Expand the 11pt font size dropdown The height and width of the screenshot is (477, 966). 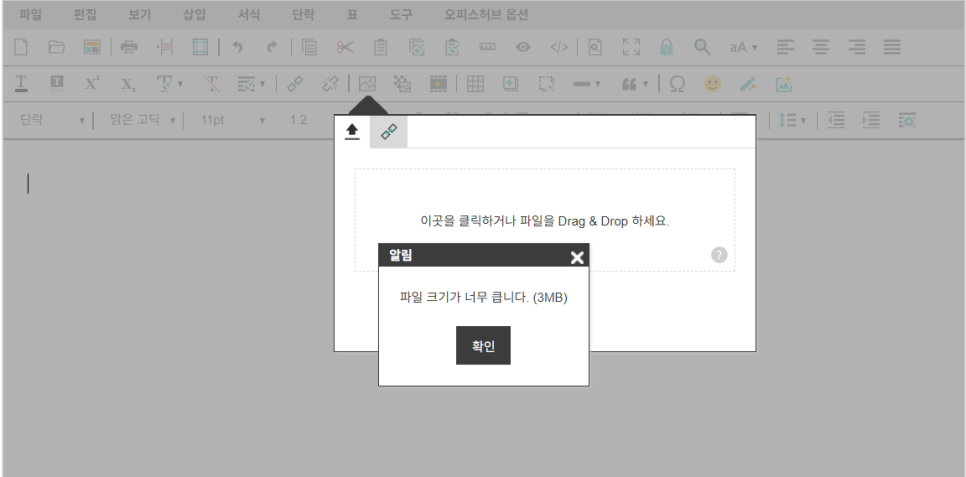[x=232, y=120]
